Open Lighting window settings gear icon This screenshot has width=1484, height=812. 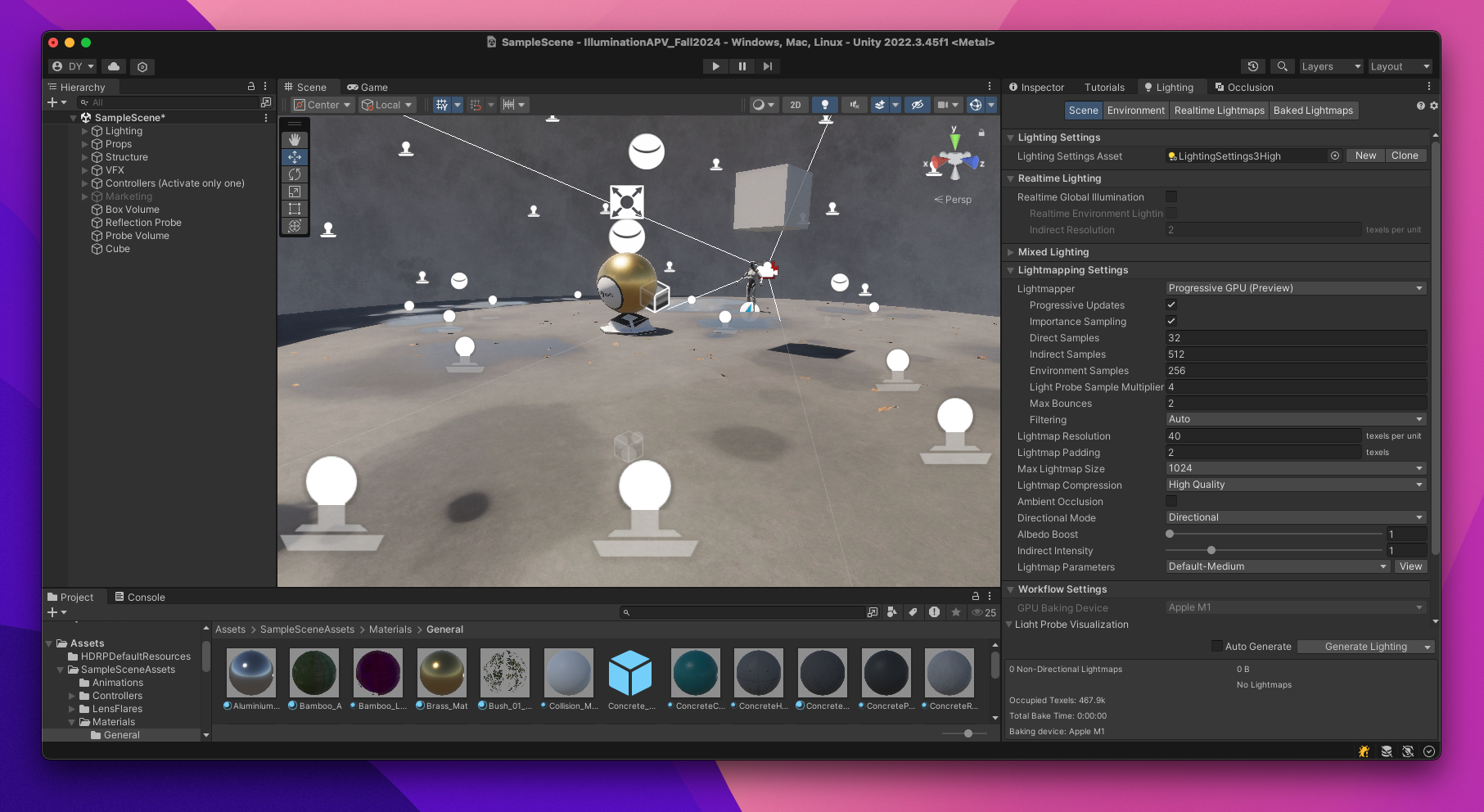[1434, 106]
